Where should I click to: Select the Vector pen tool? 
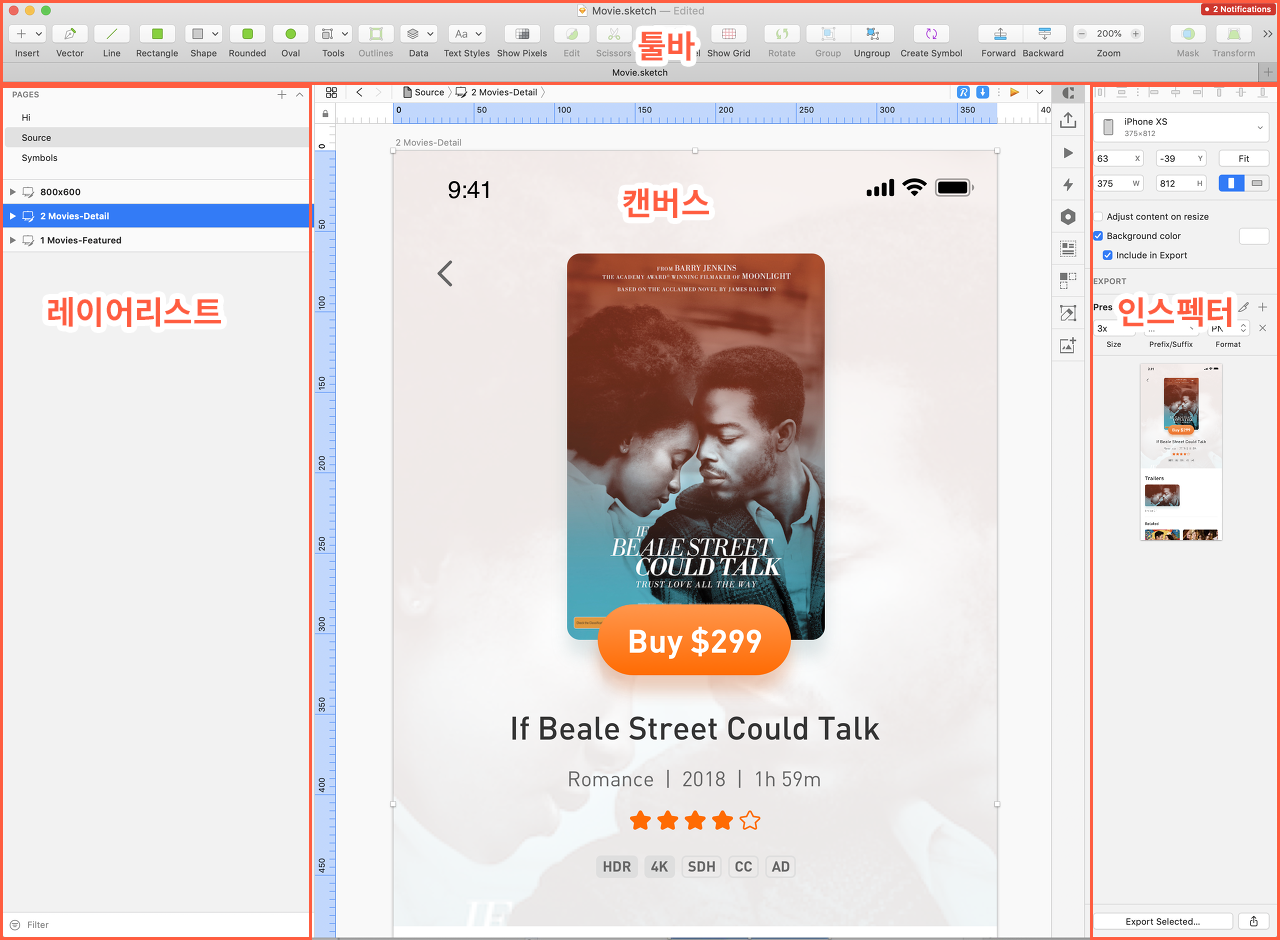[70, 34]
